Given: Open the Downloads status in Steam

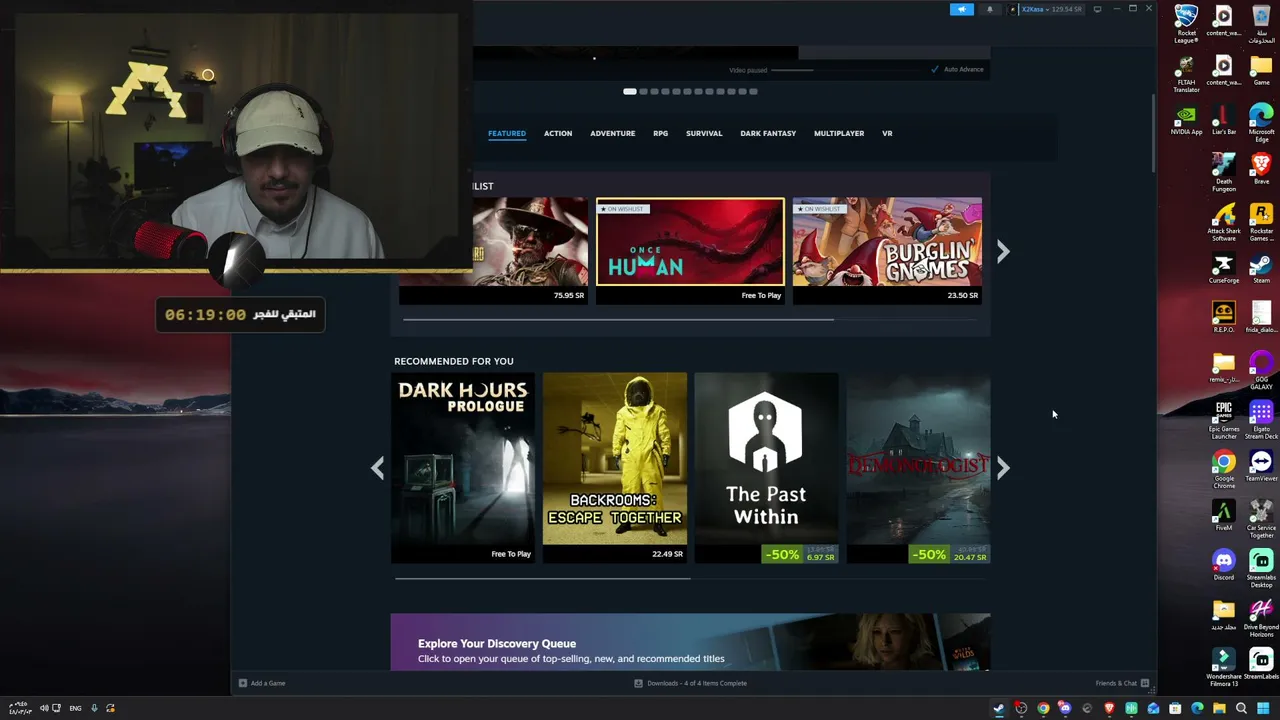Looking at the screenshot, I should coord(690,683).
